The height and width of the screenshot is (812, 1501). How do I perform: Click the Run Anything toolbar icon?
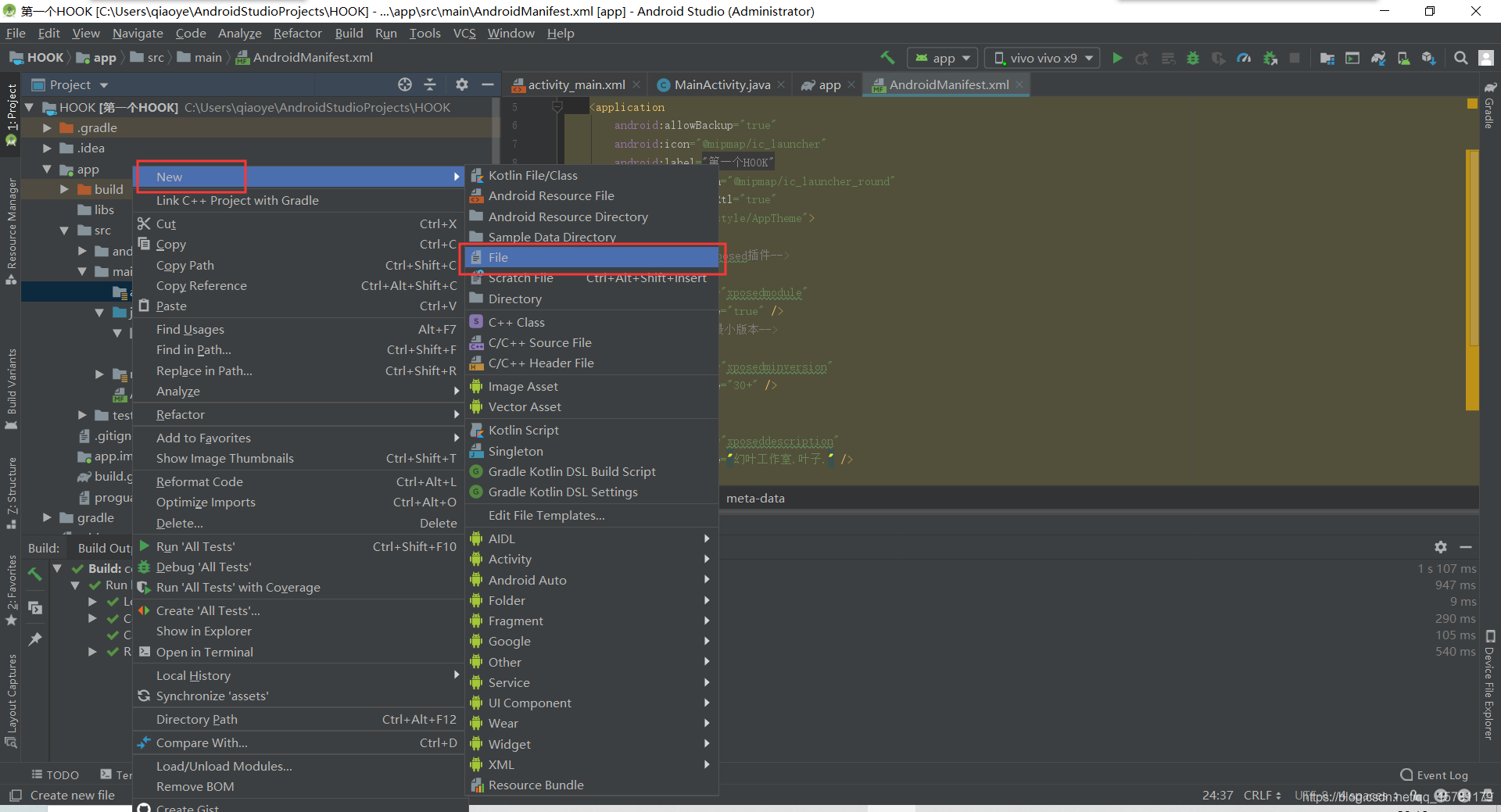[x=1352, y=58]
